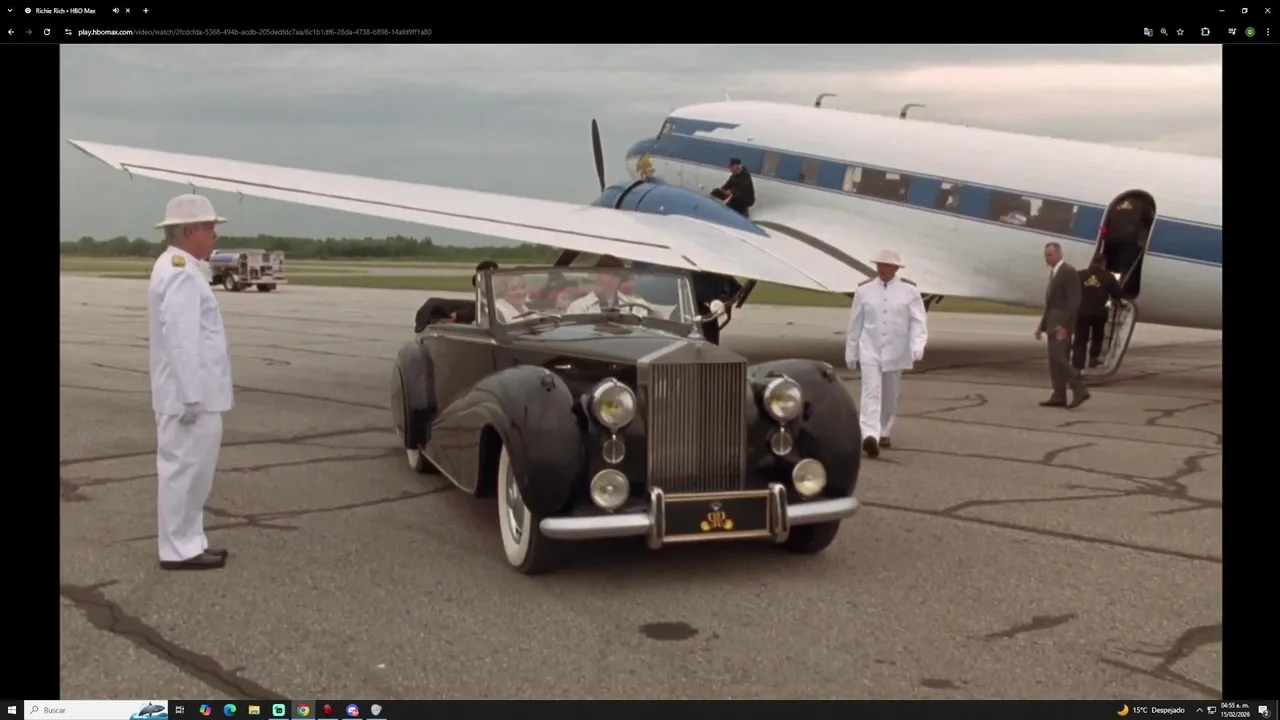
Task: Open the Windows Start menu
Action: pos(12,710)
